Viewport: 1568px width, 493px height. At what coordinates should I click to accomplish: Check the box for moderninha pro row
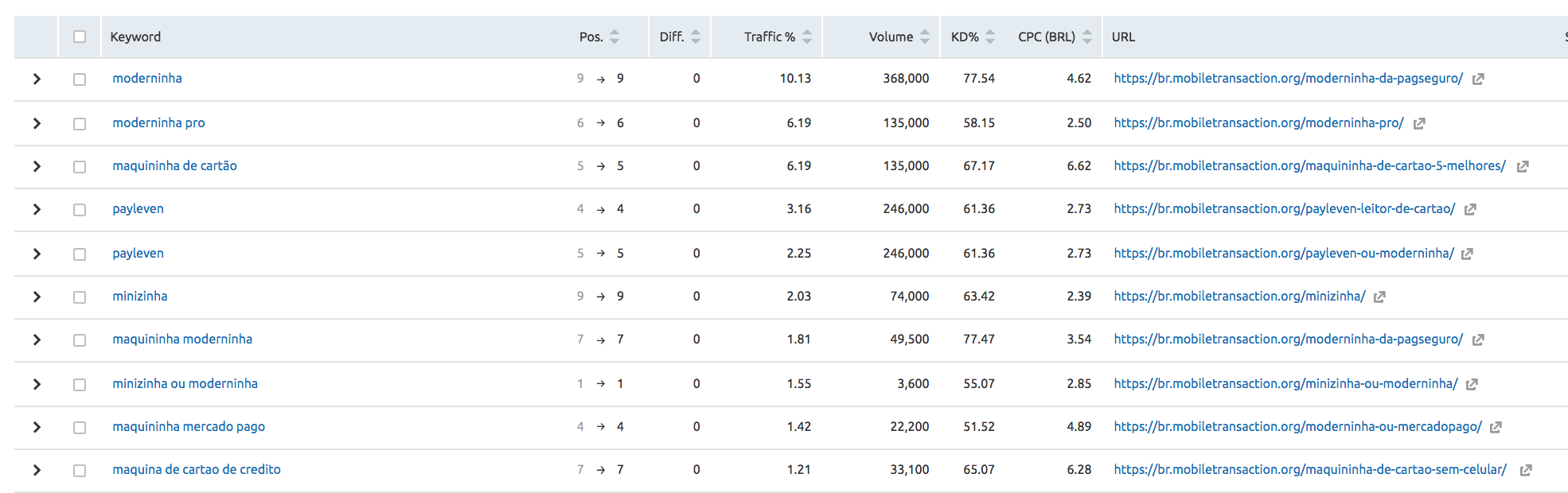coord(80,123)
